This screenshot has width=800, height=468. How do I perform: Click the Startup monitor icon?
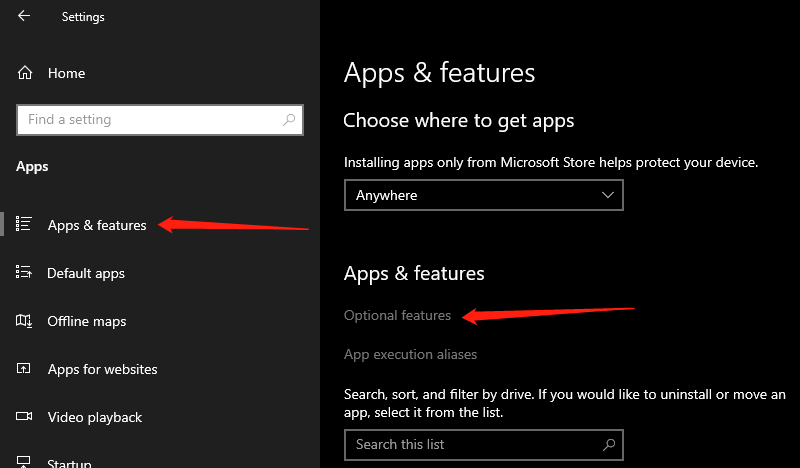click(23, 461)
